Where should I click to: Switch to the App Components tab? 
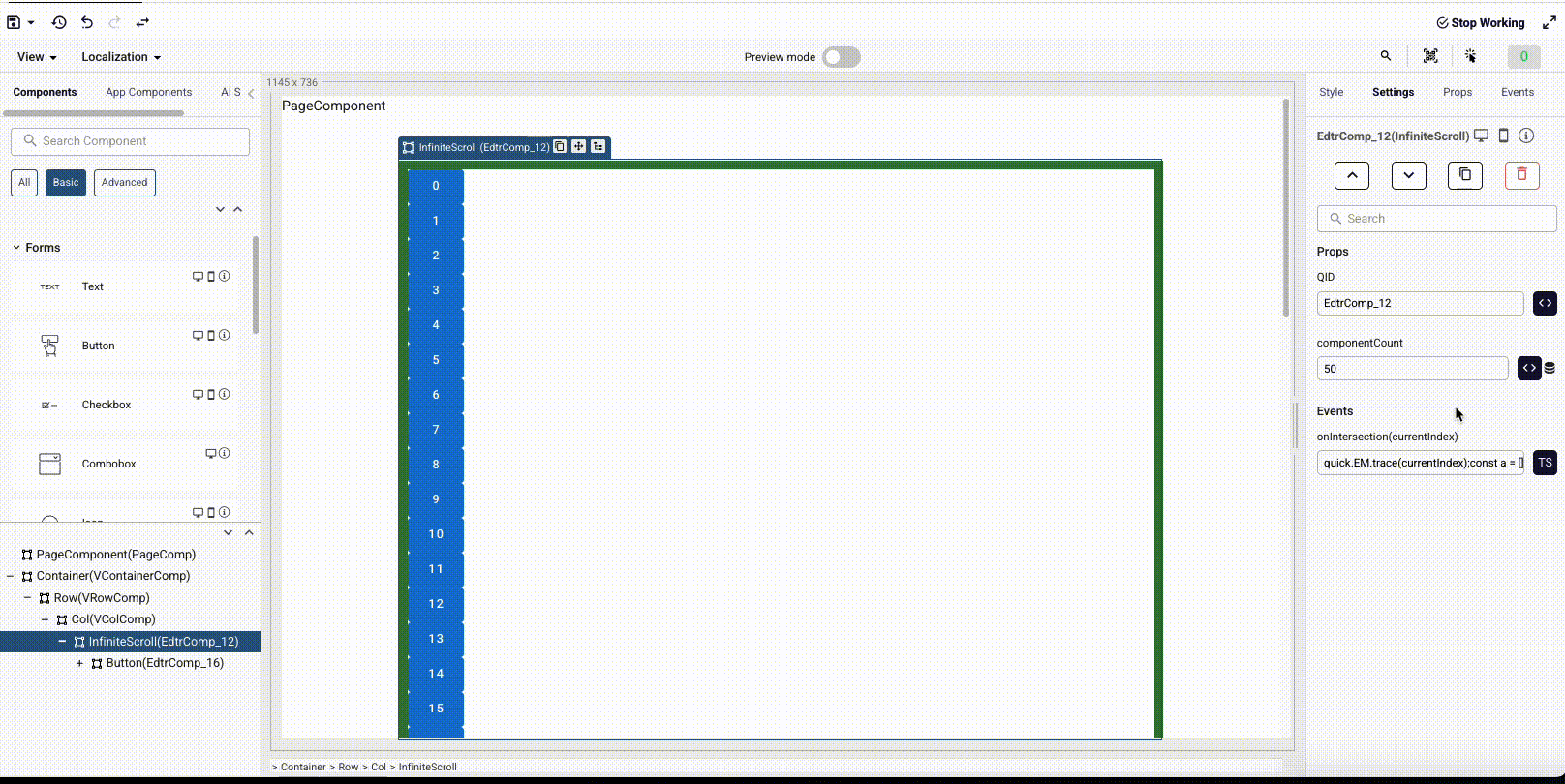coord(148,92)
